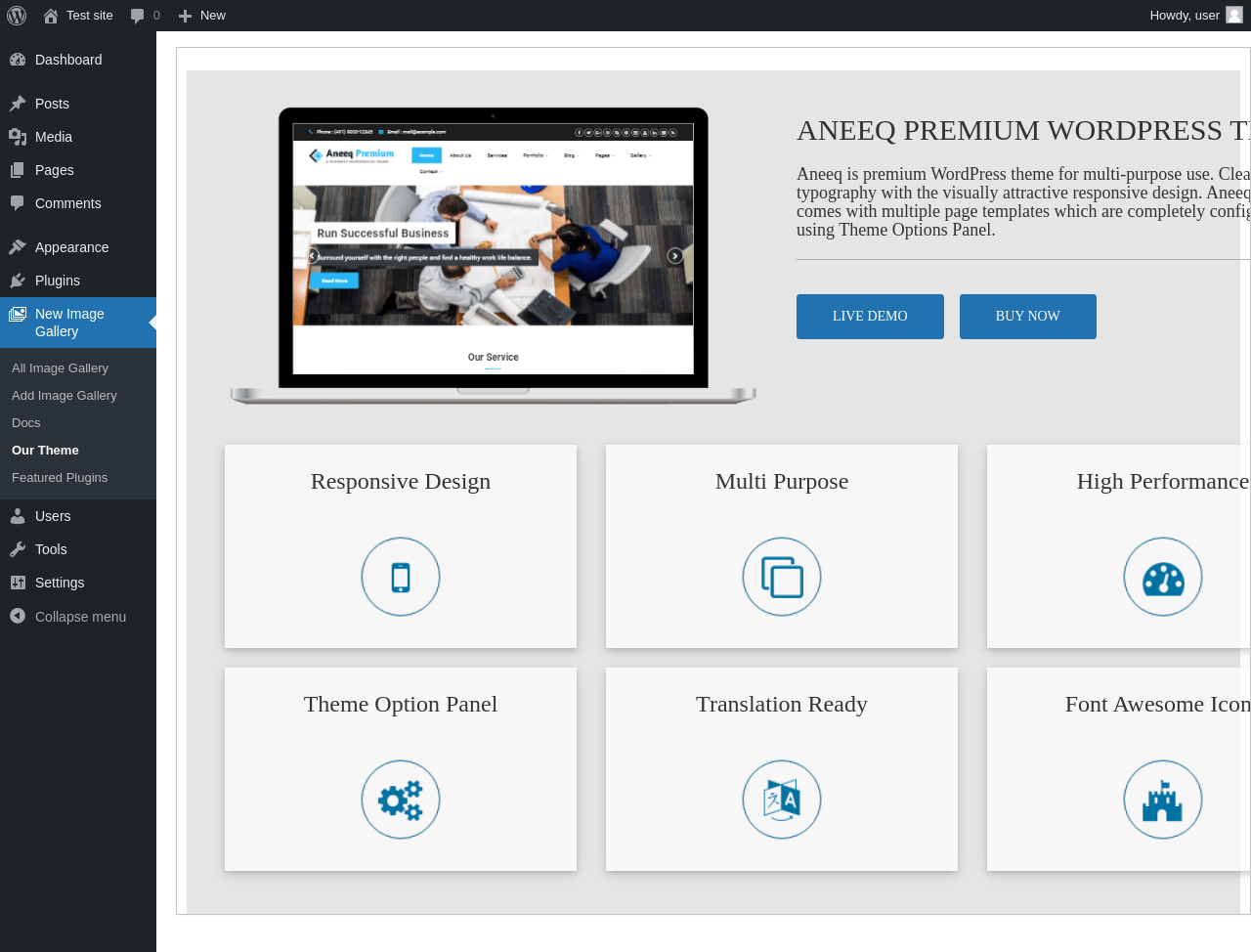
Task: Click the Responsive Design heading
Action: coord(401,482)
